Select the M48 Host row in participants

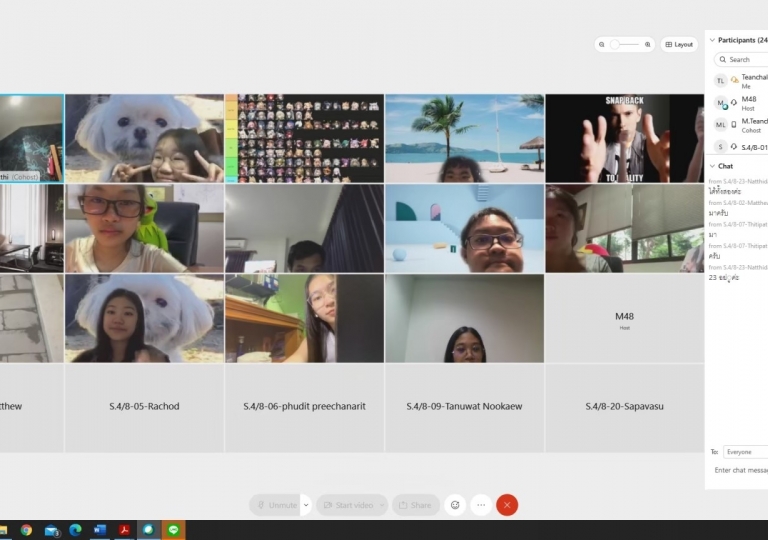739,103
